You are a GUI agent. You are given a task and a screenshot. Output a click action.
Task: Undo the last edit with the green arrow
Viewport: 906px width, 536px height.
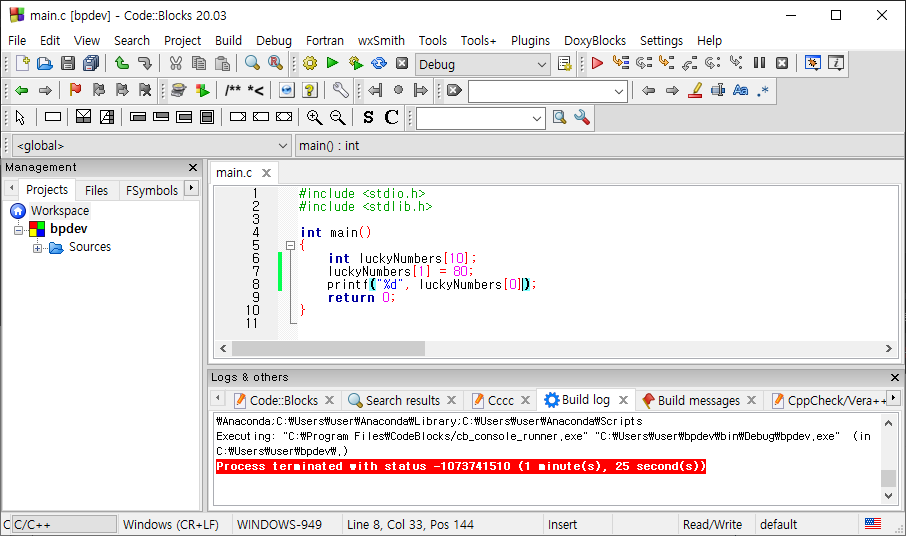click(x=121, y=63)
